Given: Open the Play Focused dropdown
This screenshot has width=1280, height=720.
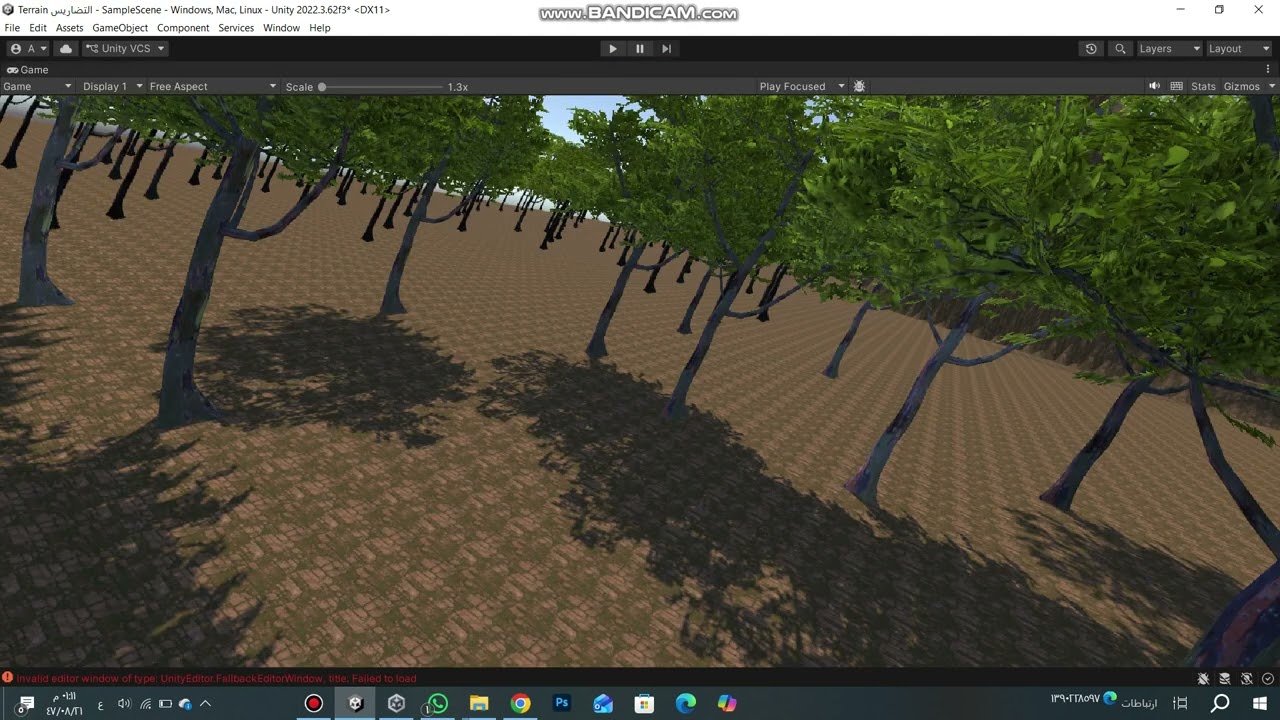Looking at the screenshot, I should (802, 86).
